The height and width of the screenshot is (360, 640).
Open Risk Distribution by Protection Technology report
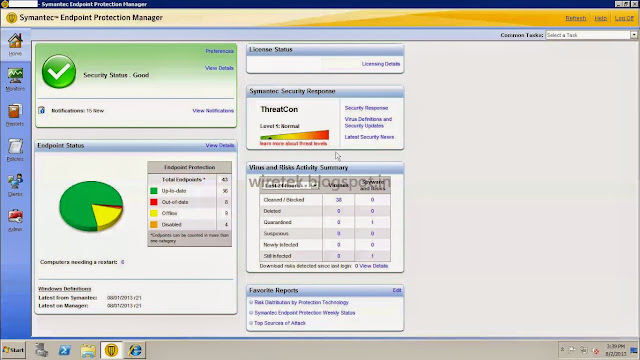[x=302, y=302]
